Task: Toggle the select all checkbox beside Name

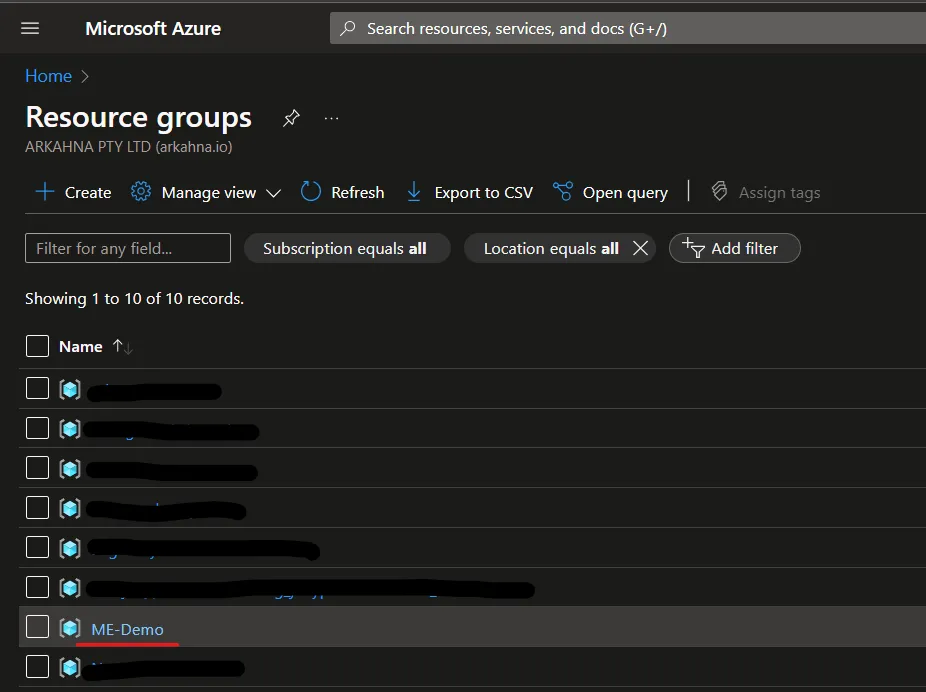Action: (37, 346)
